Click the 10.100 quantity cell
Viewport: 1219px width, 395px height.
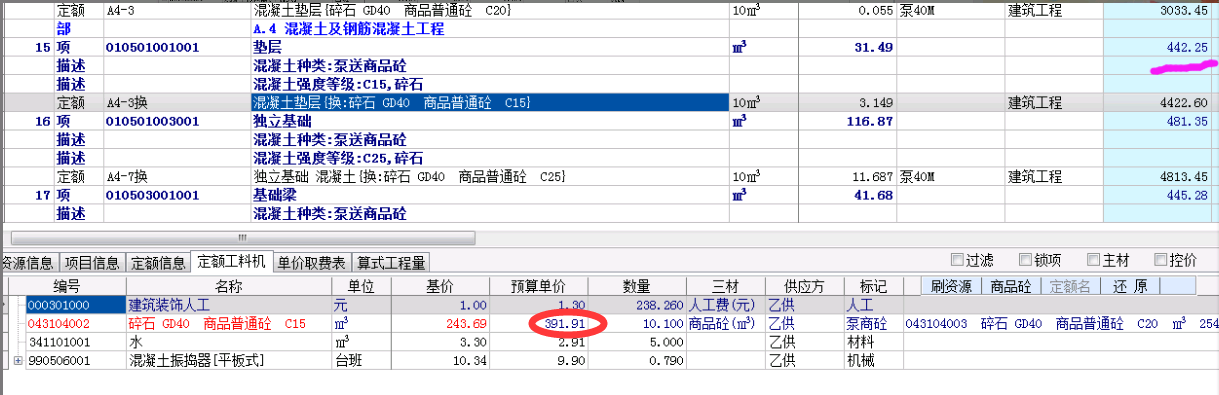637,323
